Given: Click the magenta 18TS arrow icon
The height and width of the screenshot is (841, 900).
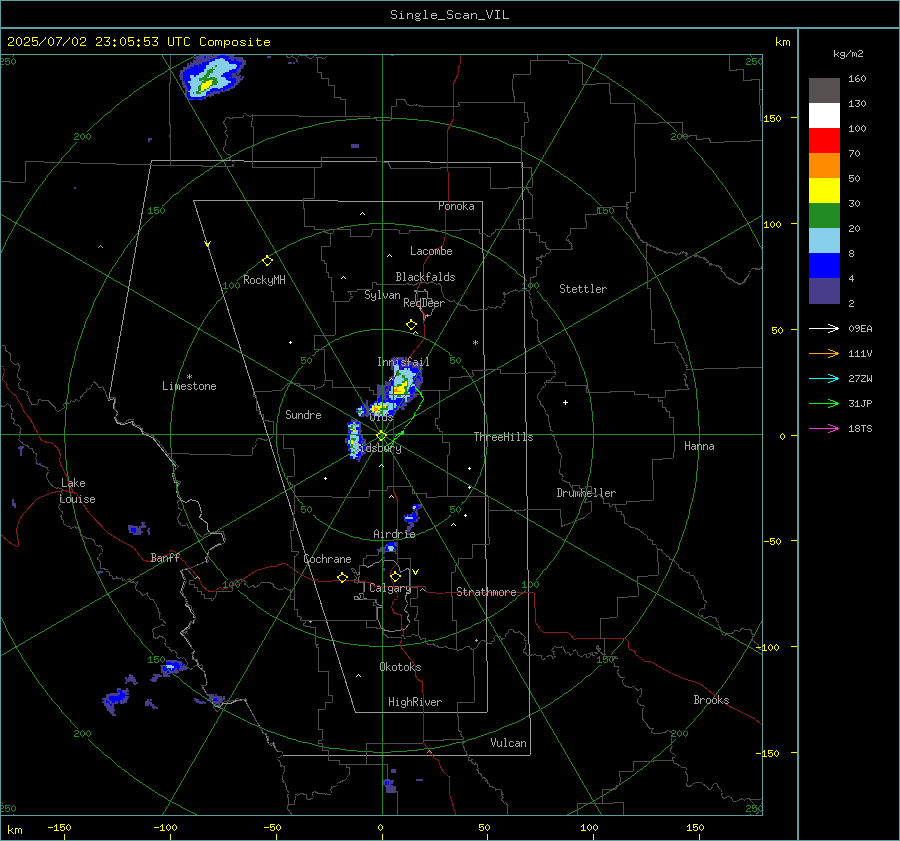Looking at the screenshot, I should click(x=824, y=428).
